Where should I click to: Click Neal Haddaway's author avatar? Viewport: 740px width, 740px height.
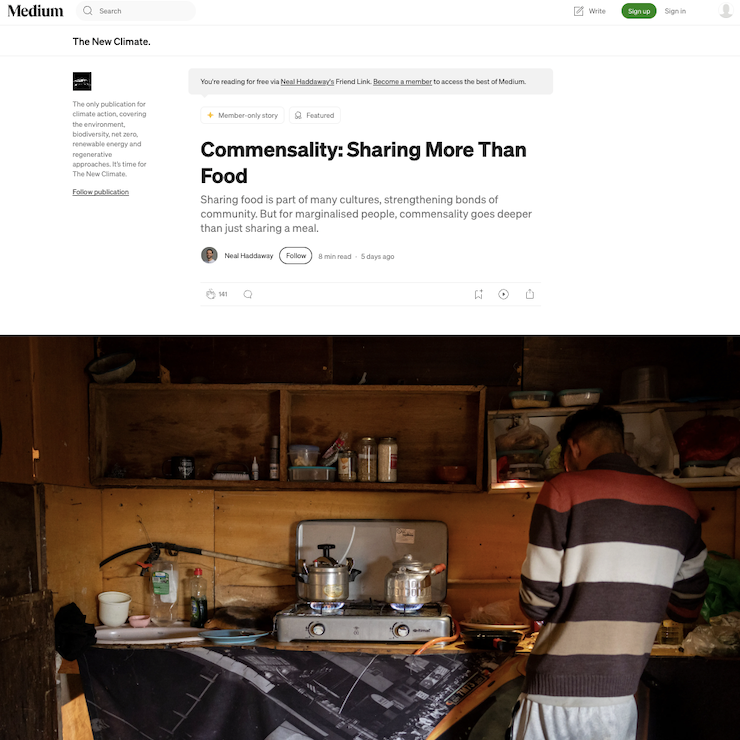(x=209, y=255)
